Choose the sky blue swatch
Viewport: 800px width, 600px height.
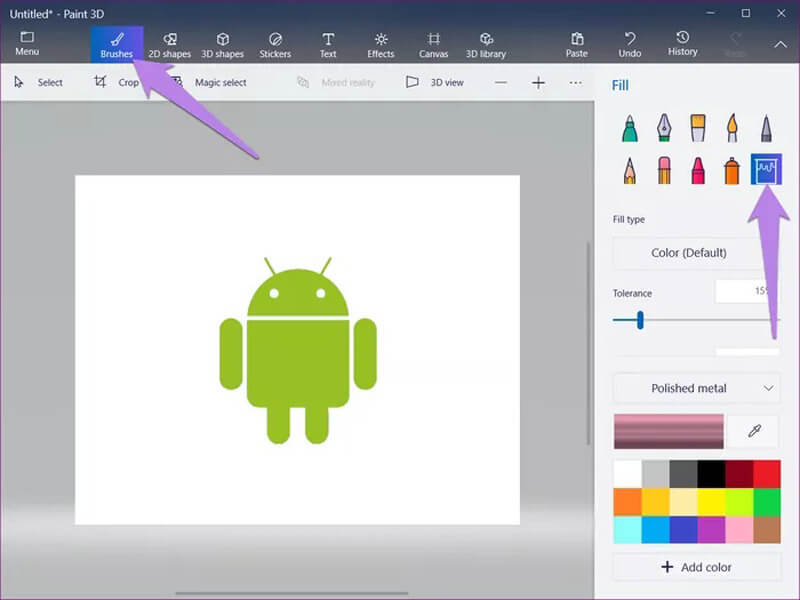(656, 530)
